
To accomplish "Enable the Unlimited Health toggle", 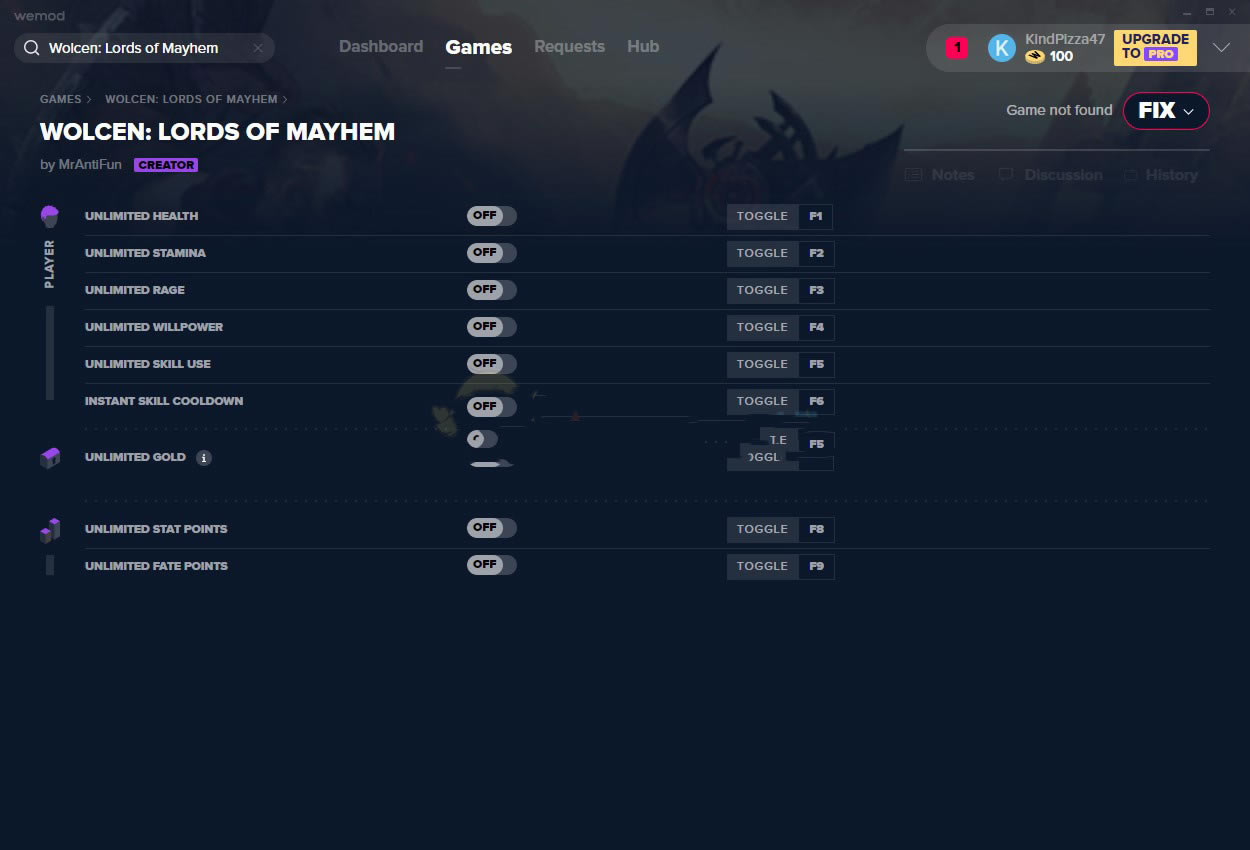I will pyautogui.click(x=491, y=216).
